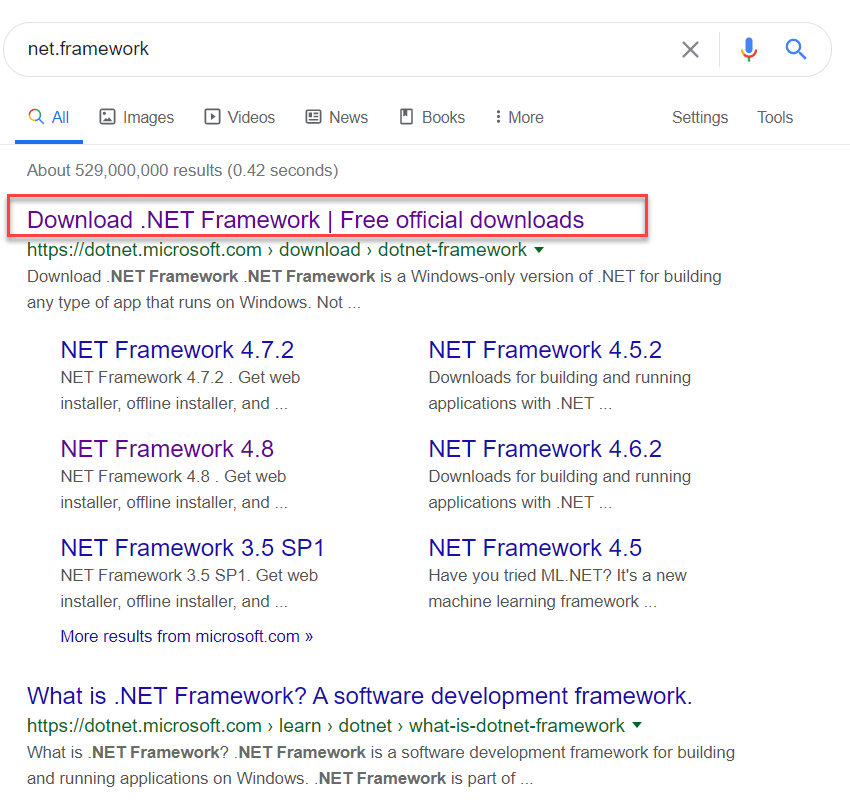Switch to News tab label

point(349,118)
